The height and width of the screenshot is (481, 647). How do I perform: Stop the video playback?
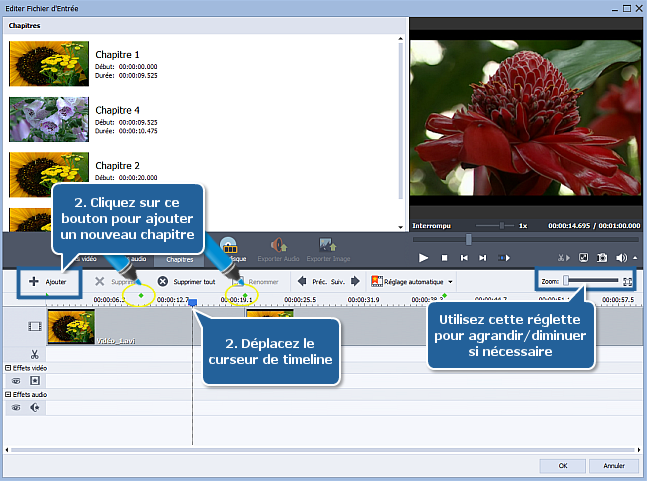click(443, 257)
